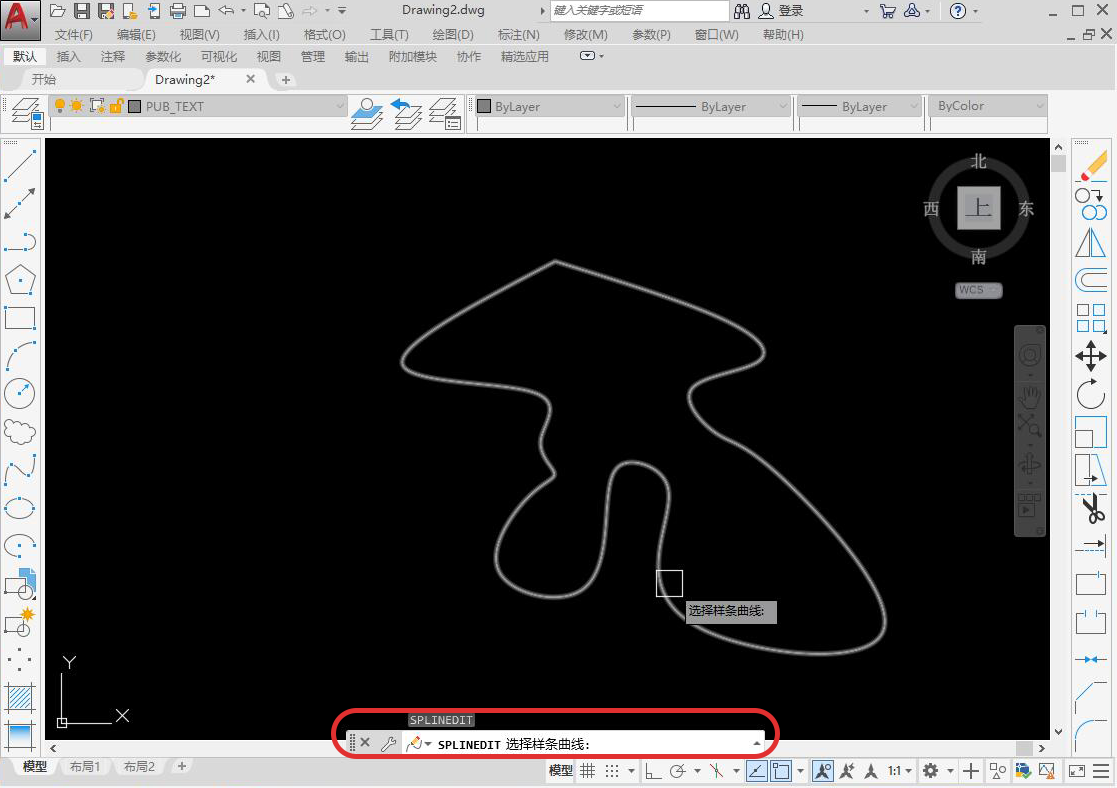This screenshot has height=788, width=1117.
Task: Select the Circle tool
Action: [x=20, y=393]
